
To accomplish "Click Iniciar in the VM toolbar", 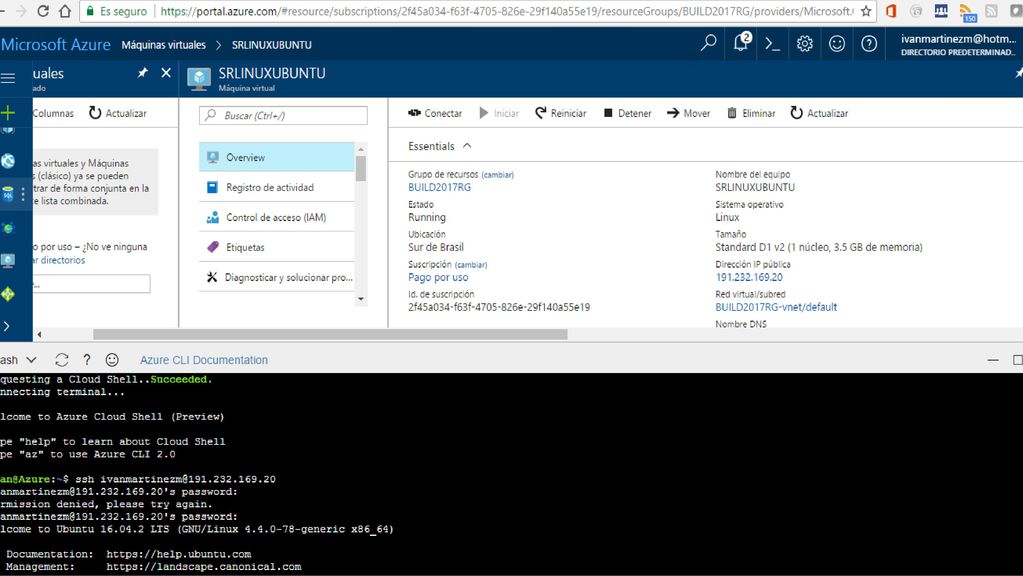I will pyautogui.click(x=499, y=113).
